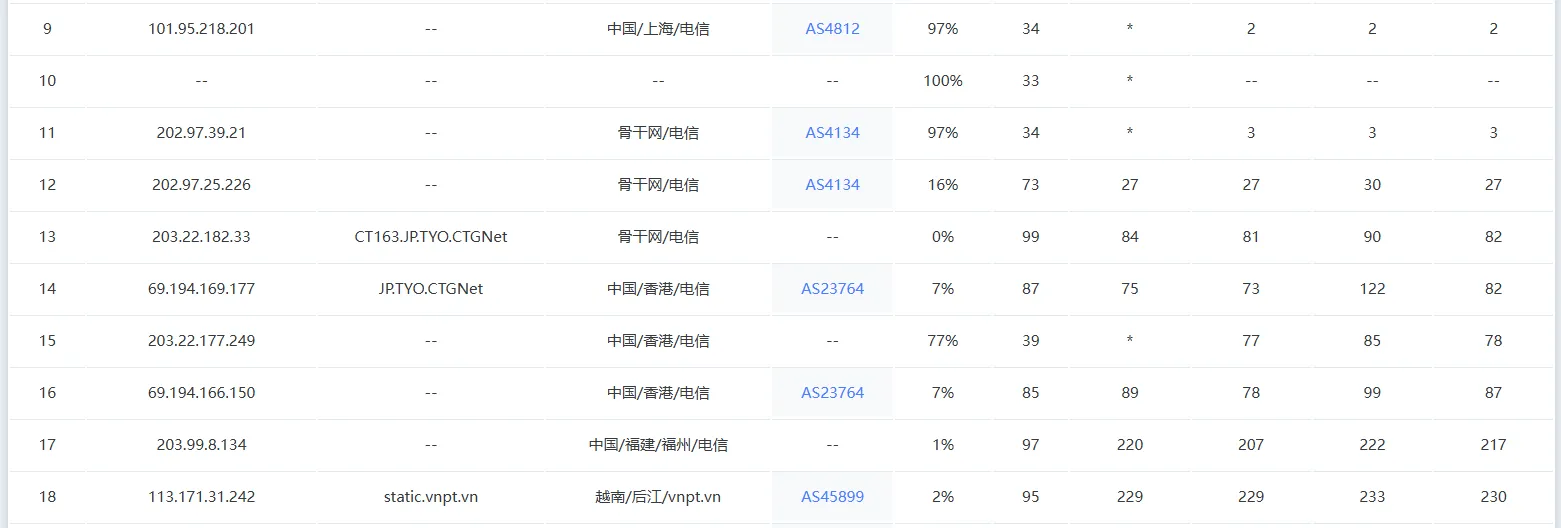Select IP address 69.194.169.177
This screenshot has height=528, width=1561.
(x=201, y=289)
